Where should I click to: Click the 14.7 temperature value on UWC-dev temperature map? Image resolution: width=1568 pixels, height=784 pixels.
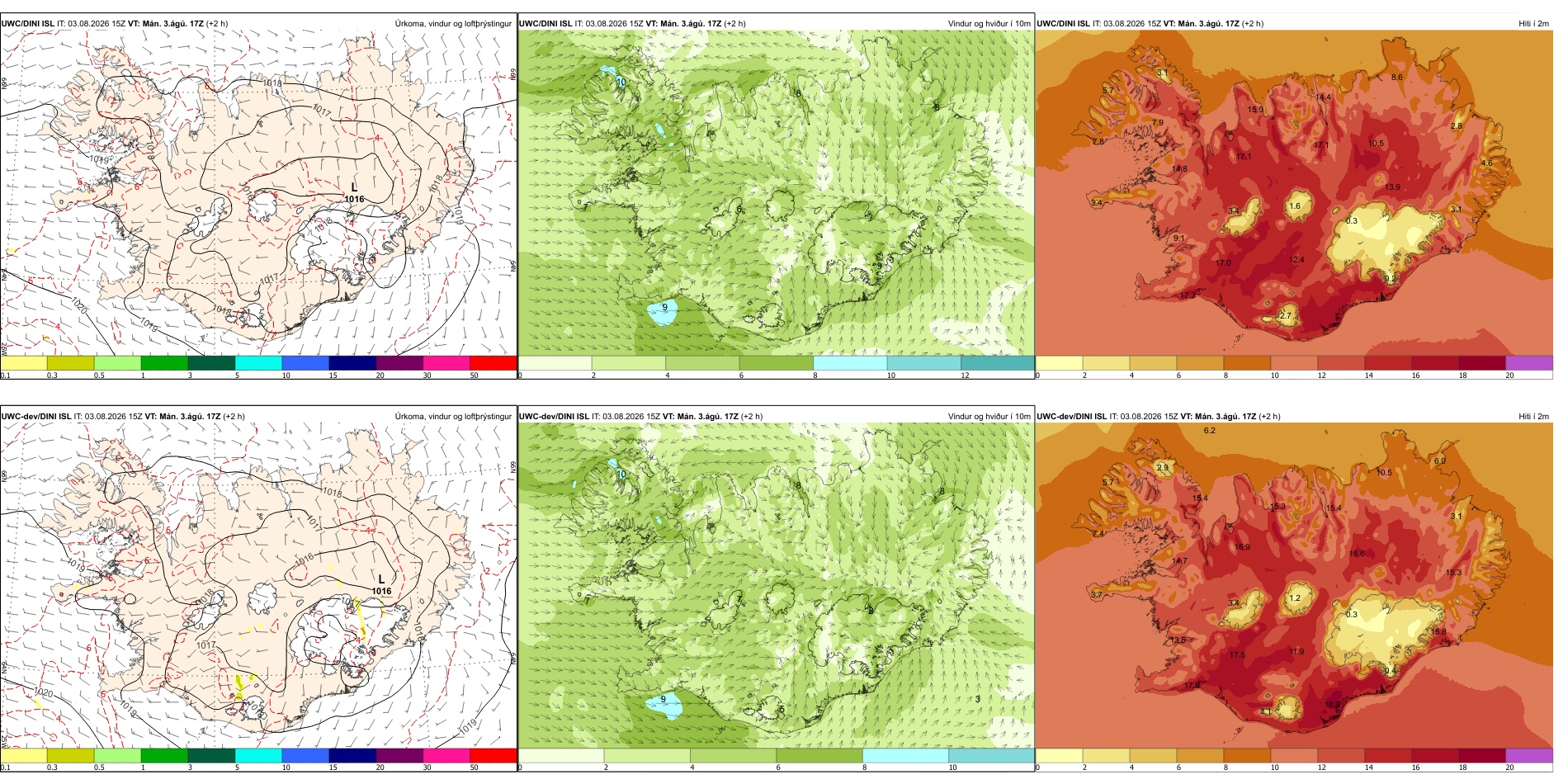(1179, 561)
